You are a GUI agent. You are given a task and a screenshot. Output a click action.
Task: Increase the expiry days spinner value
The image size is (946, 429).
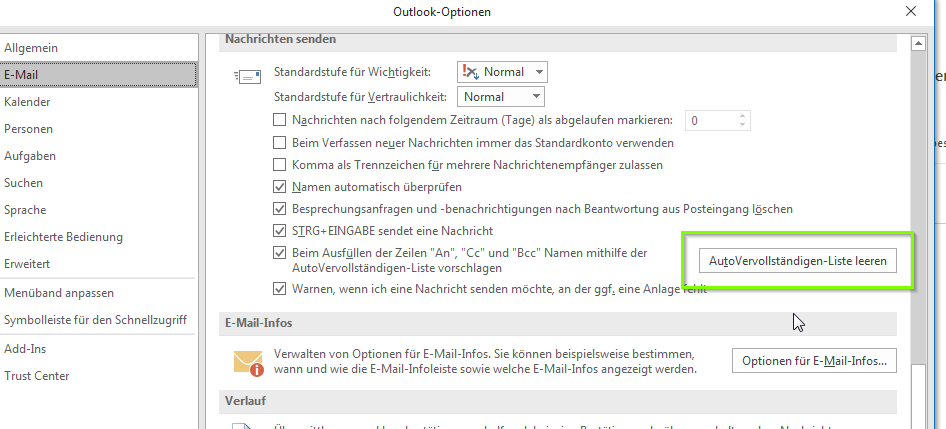pyautogui.click(x=743, y=116)
